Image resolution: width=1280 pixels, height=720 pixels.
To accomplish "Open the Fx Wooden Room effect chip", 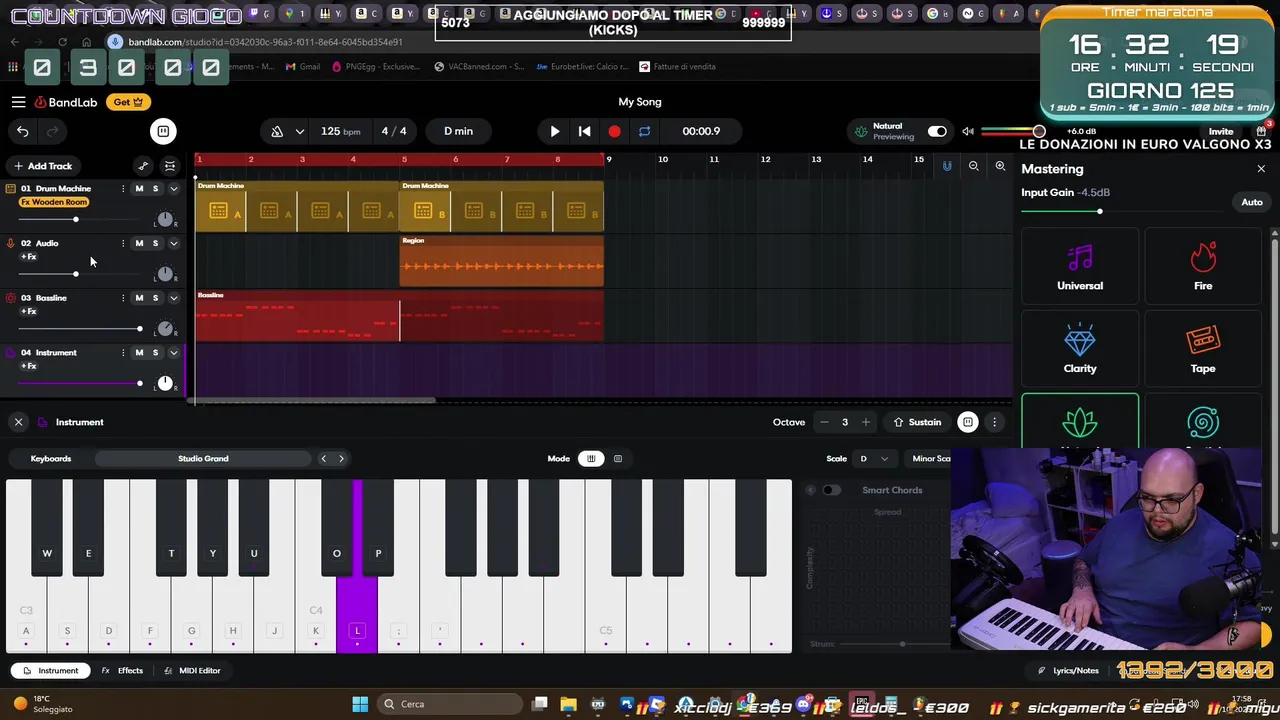I will coord(55,202).
